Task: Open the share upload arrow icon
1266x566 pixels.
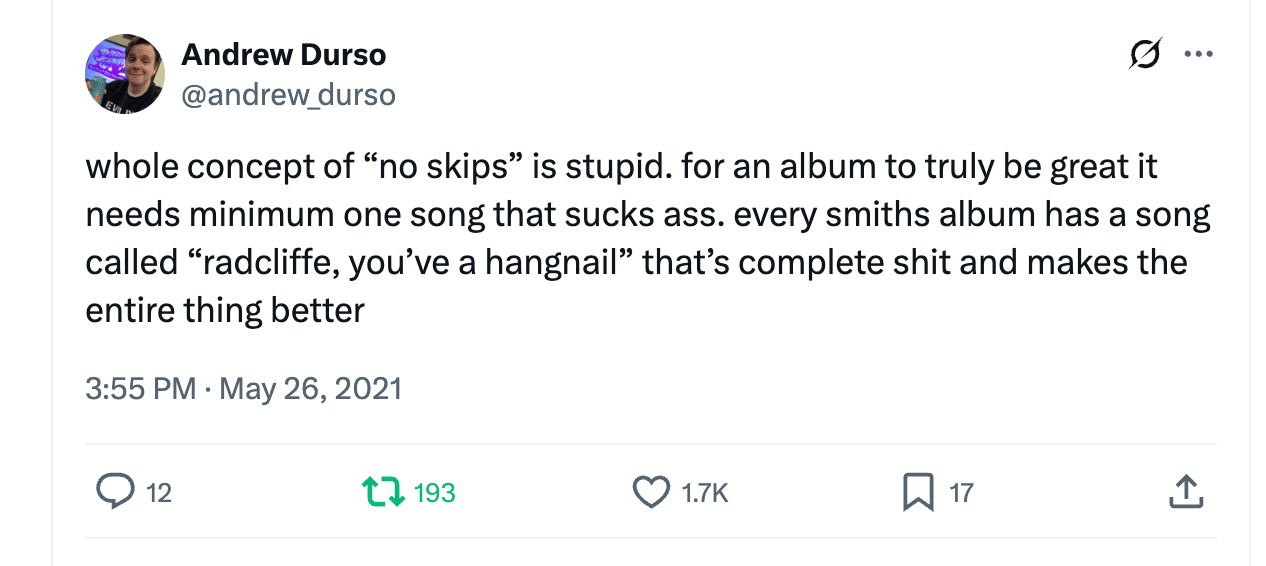Action: 1184,491
